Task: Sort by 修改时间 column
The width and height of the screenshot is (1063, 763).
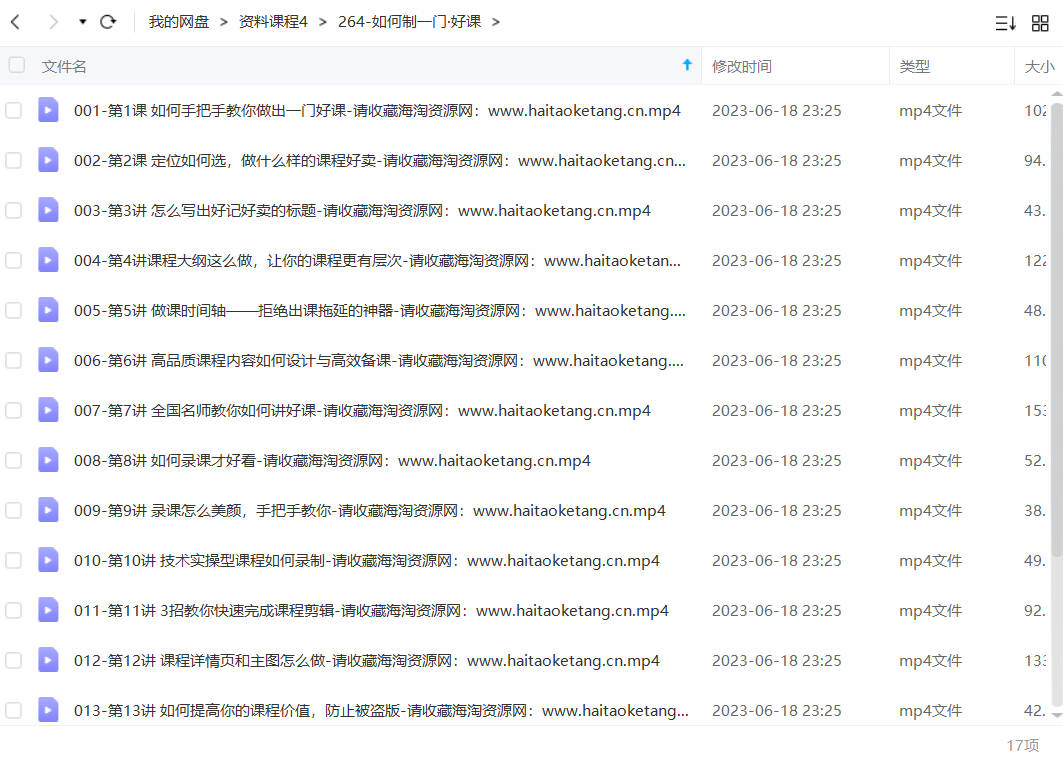Action: pyautogui.click(x=742, y=66)
